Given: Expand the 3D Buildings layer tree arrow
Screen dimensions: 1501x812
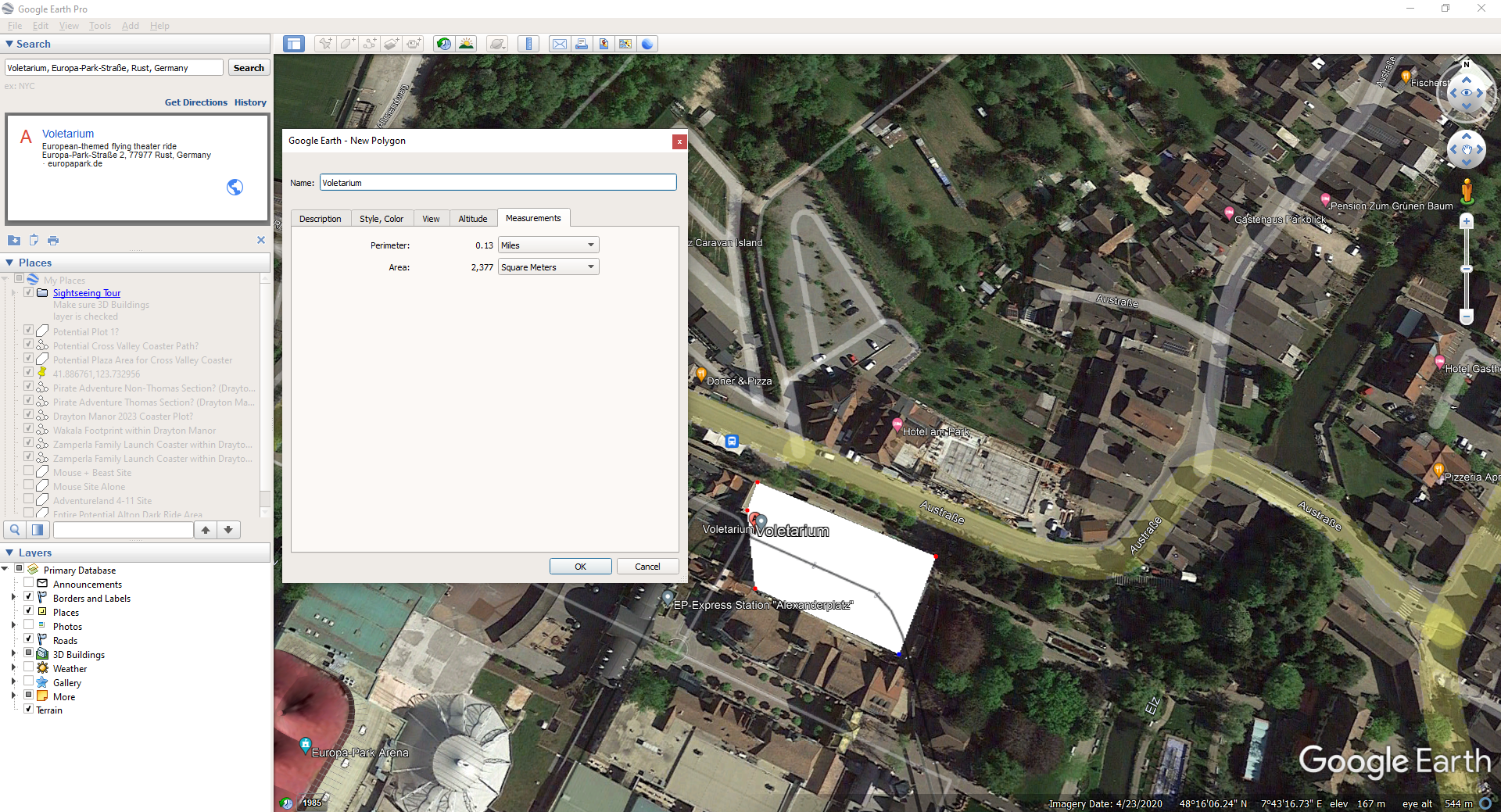Looking at the screenshot, I should pos(13,654).
